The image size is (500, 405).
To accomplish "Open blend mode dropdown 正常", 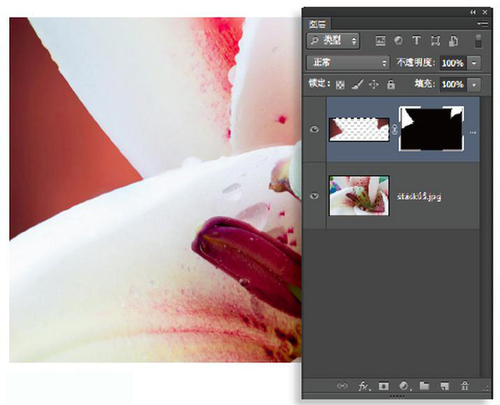I will (x=348, y=63).
